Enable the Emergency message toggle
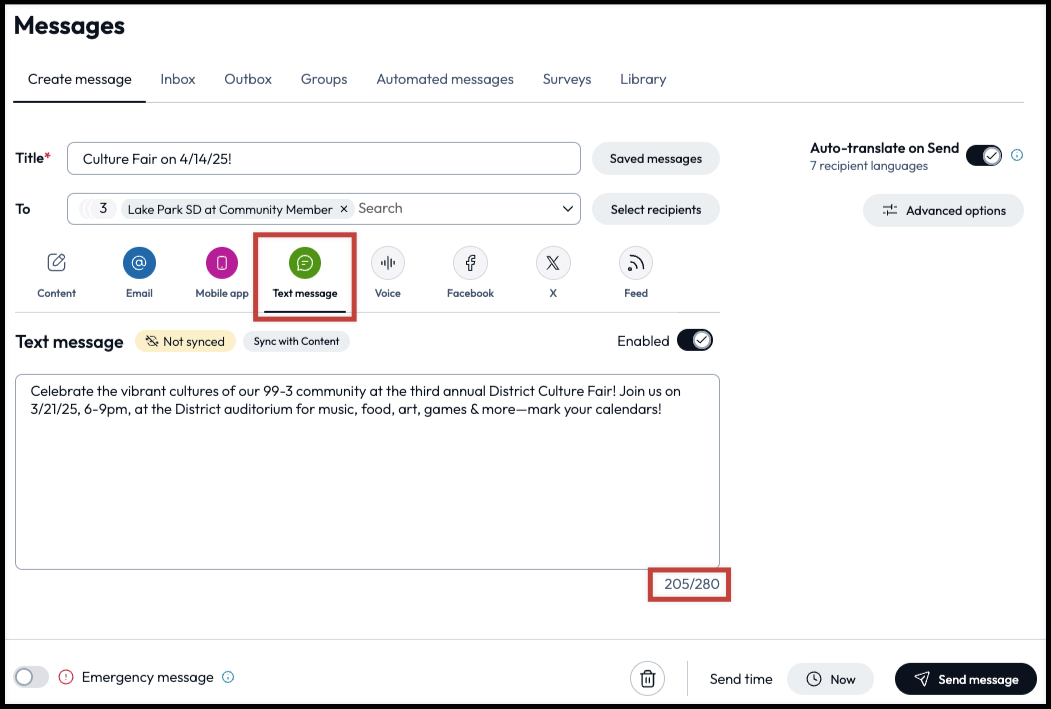The height and width of the screenshot is (709, 1051). tap(31, 677)
